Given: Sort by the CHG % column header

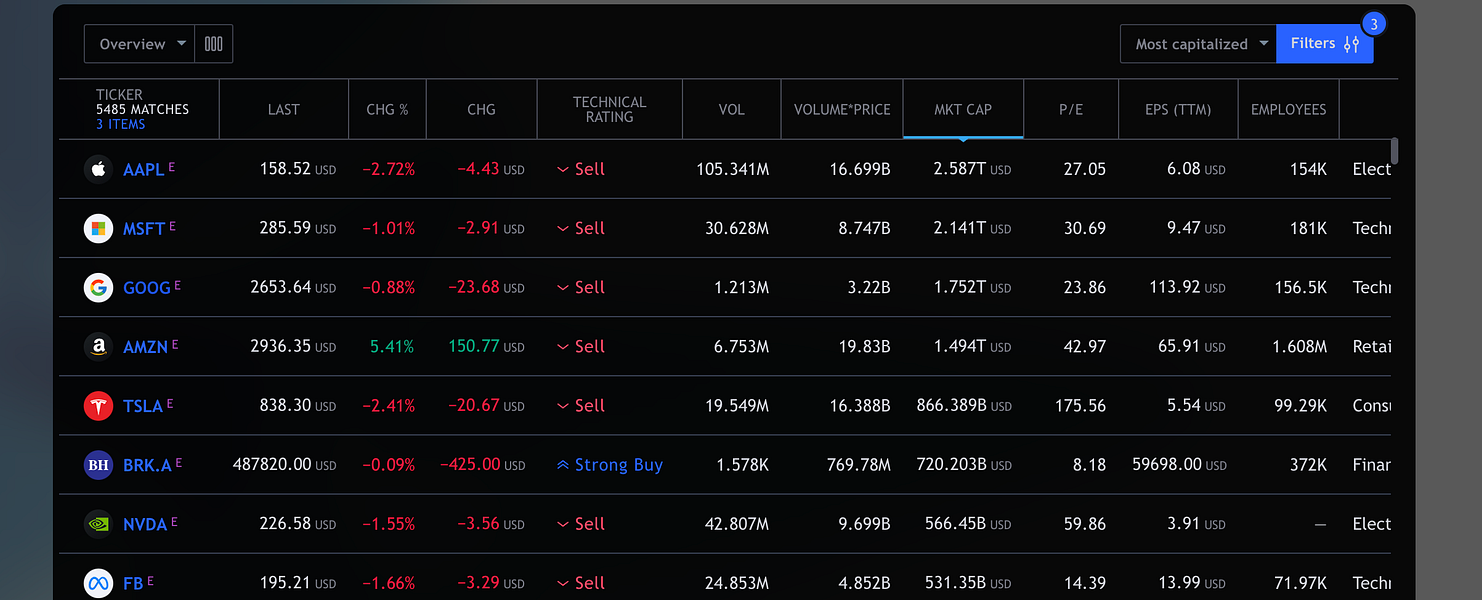Looking at the screenshot, I should point(388,109).
